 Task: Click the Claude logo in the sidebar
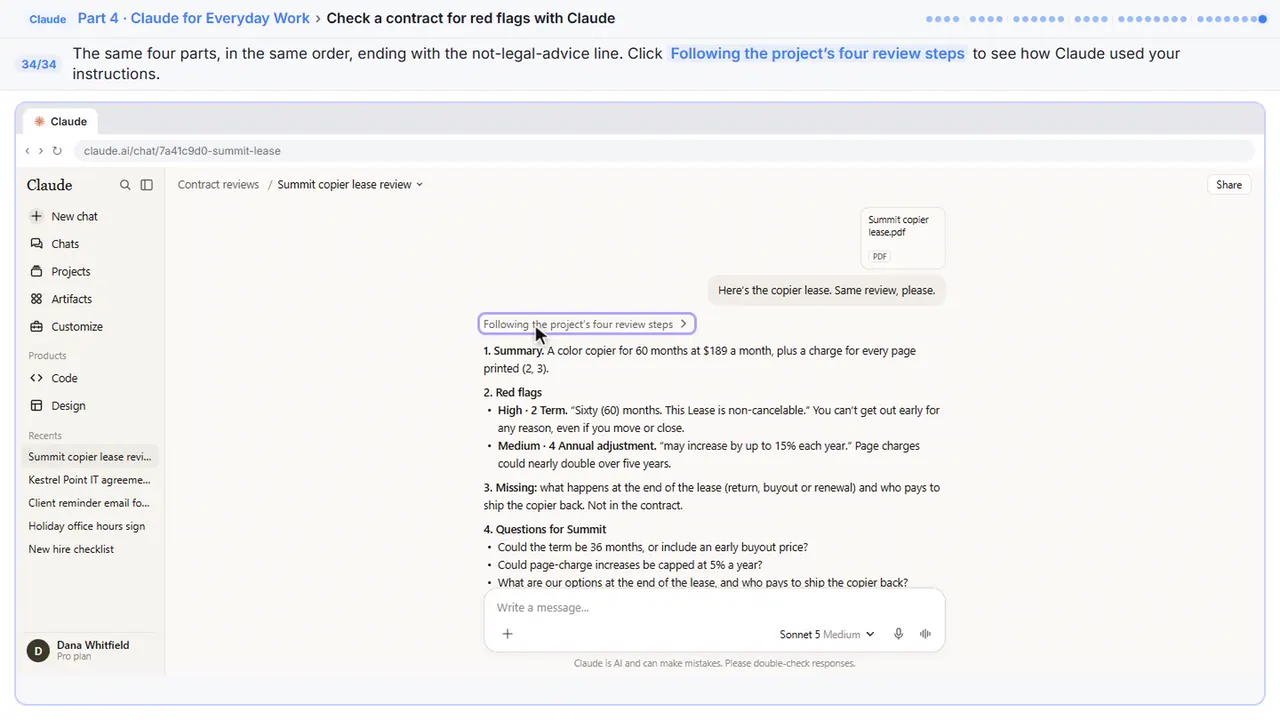tap(50, 185)
